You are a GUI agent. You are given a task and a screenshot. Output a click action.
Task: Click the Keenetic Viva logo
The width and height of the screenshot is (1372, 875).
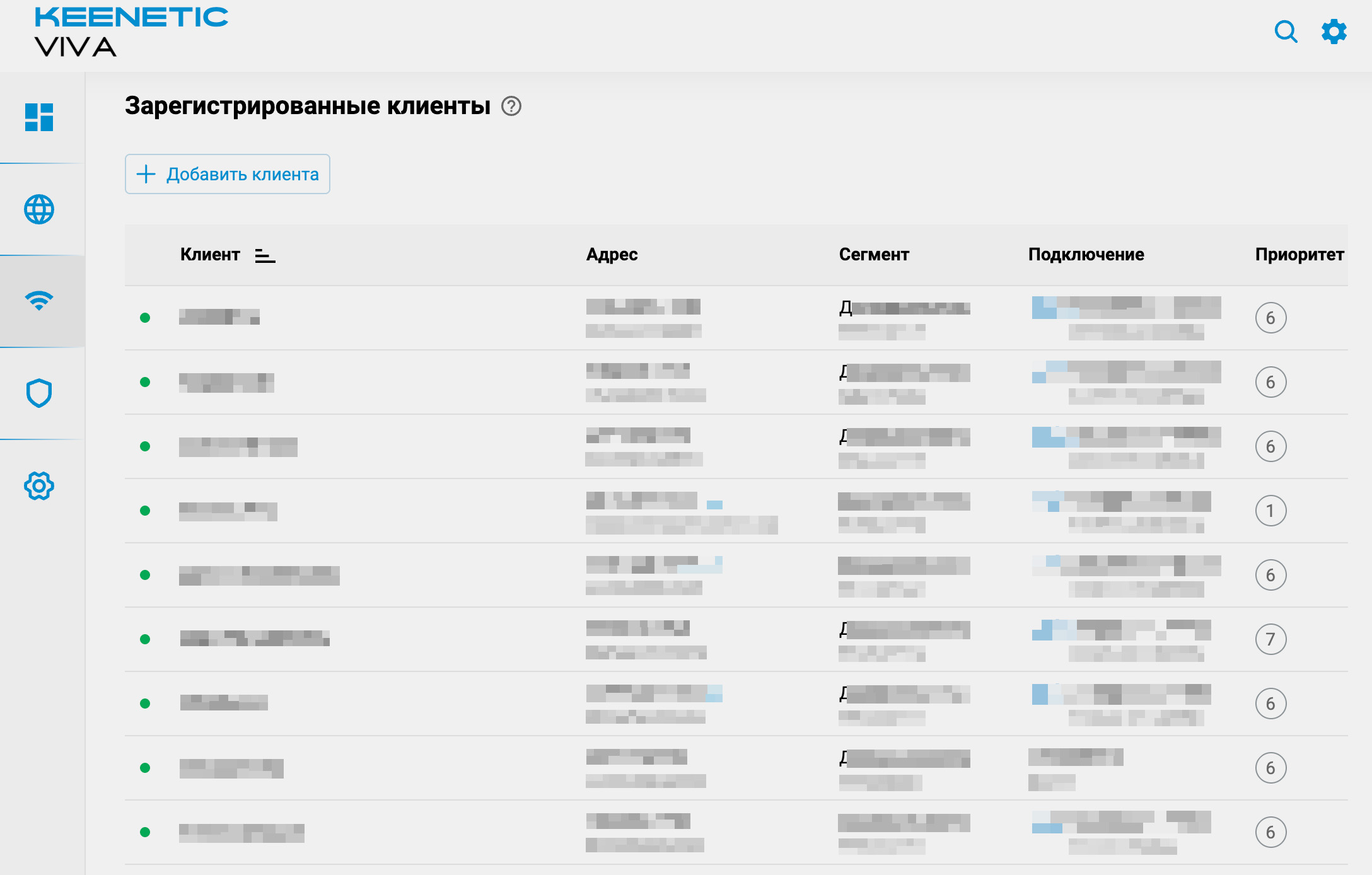tap(131, 32)
